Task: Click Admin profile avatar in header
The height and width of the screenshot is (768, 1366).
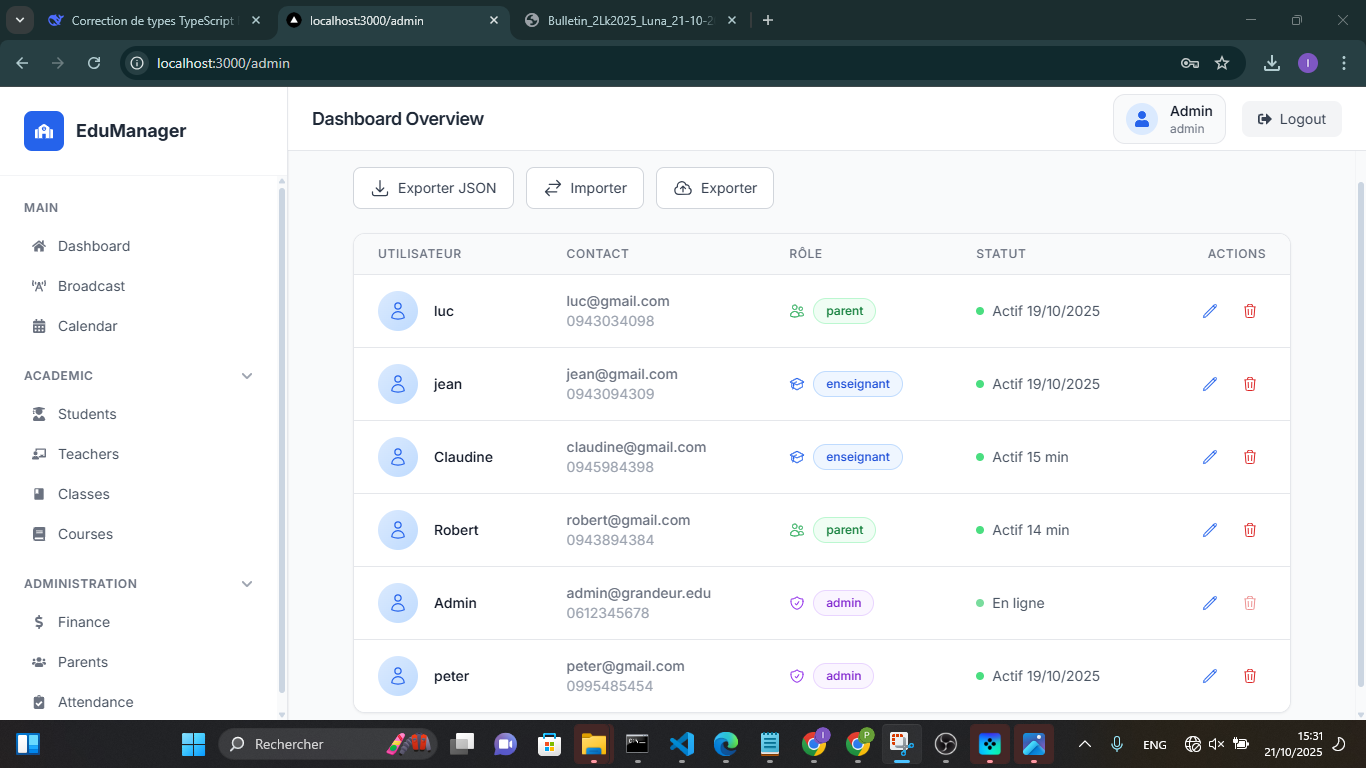Action: click(x=1142, y=119)
